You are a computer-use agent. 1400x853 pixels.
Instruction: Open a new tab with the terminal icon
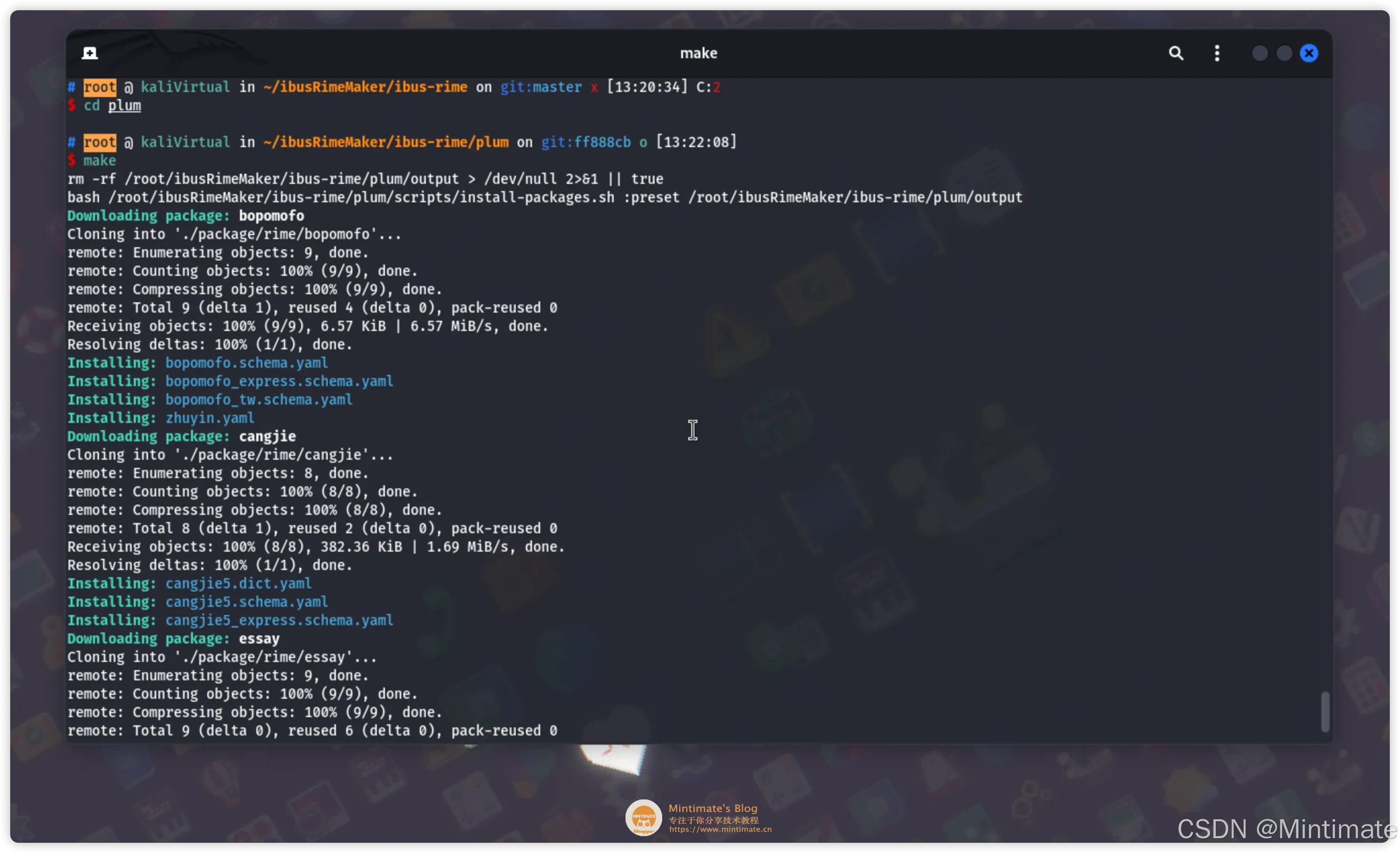90,53
